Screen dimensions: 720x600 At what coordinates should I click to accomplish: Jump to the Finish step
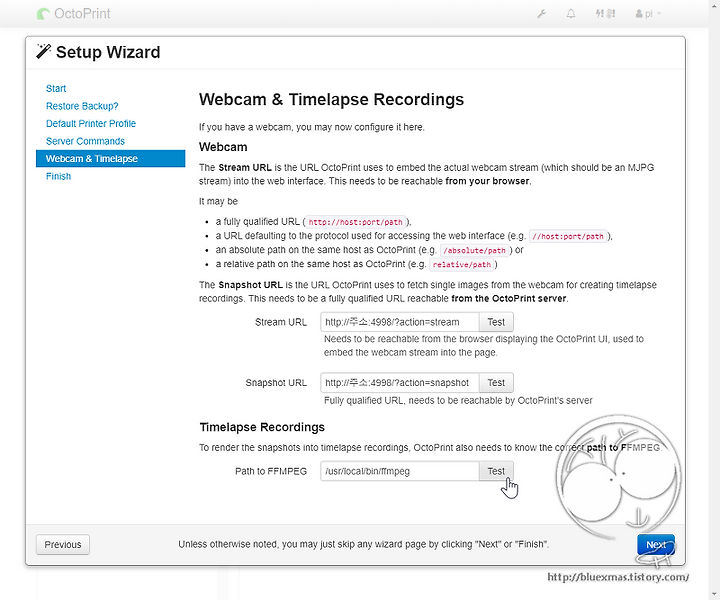coord(58,176)
